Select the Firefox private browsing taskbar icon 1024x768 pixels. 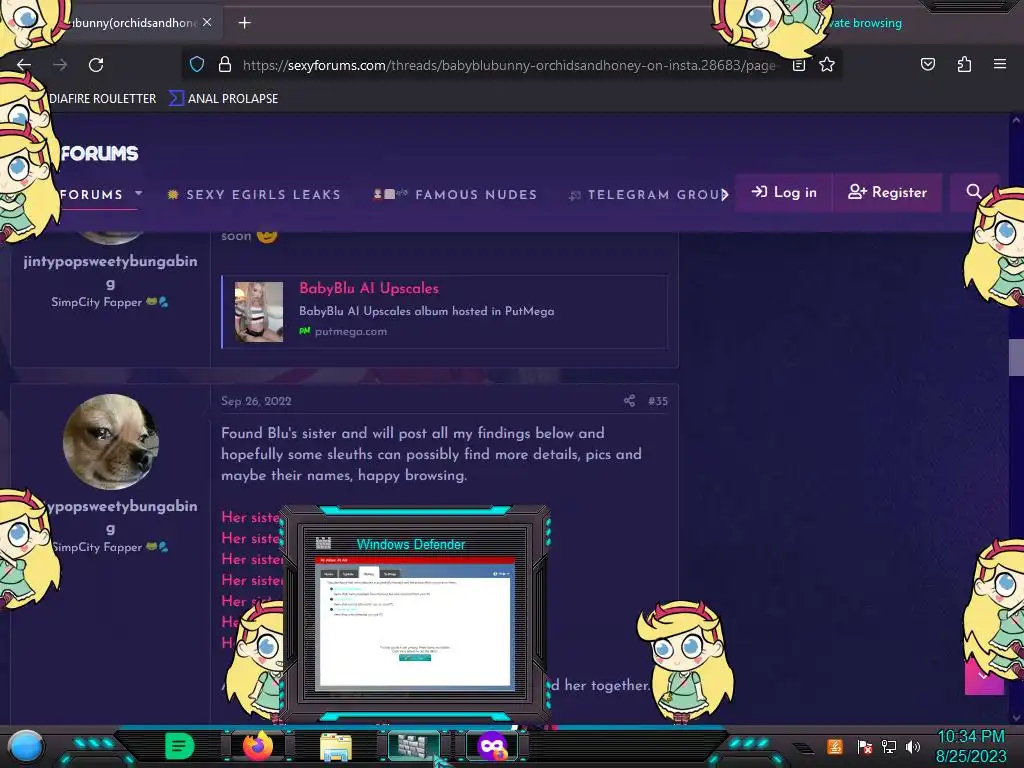click(492, 746)
